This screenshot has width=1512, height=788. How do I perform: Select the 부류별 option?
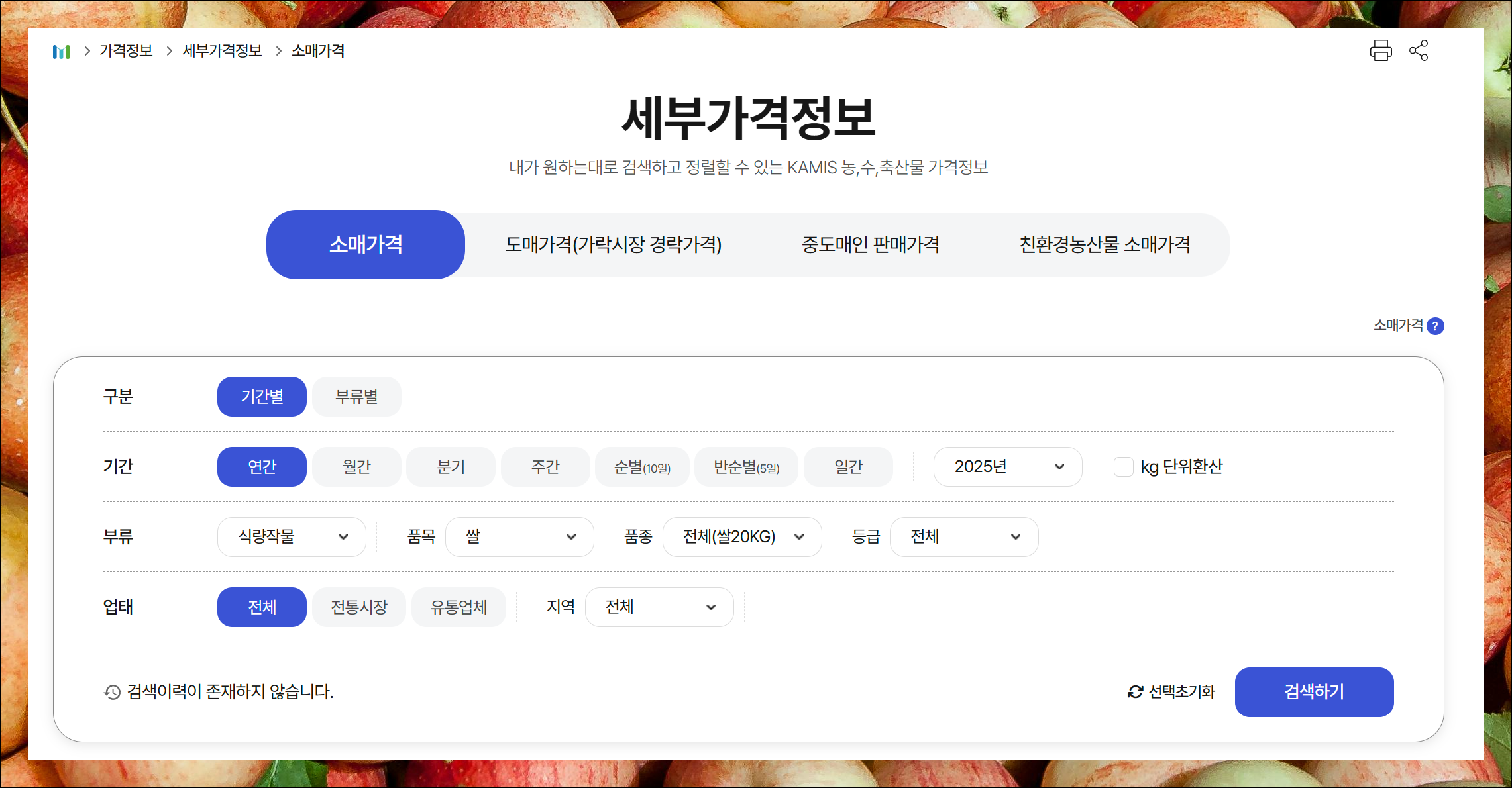356,397
